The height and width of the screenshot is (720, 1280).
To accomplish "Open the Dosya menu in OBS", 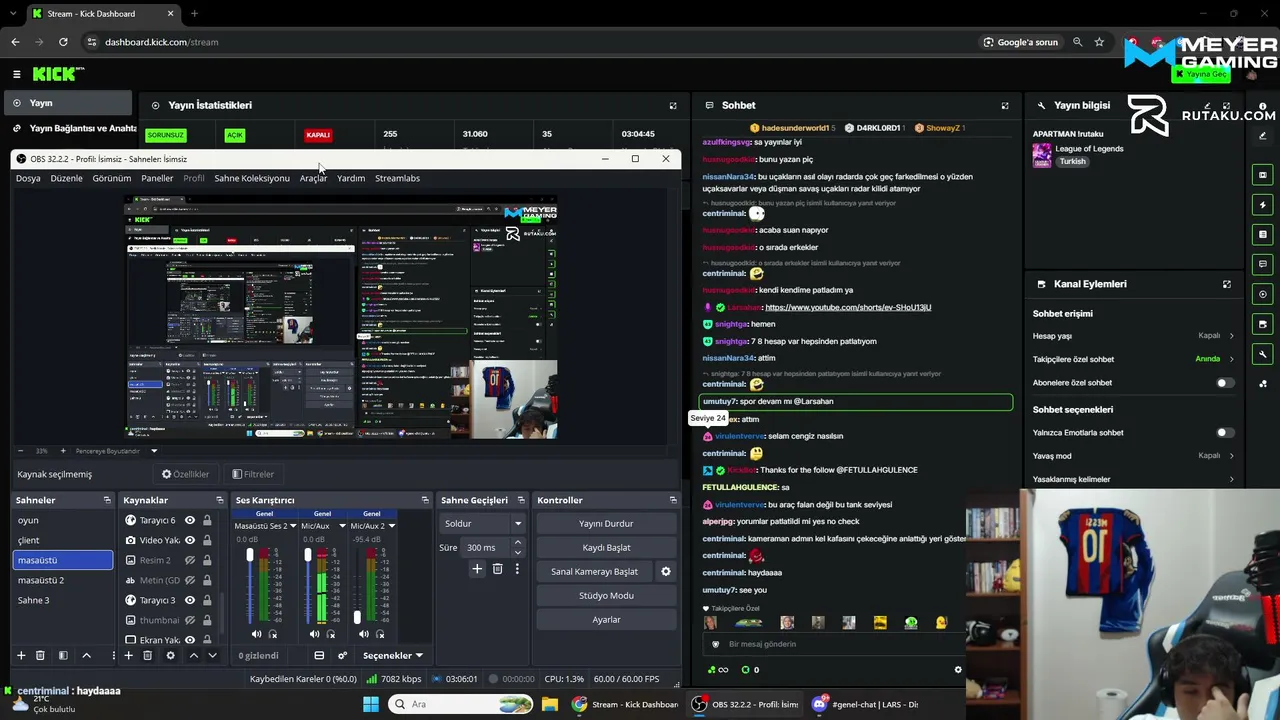I will point(28,178).
